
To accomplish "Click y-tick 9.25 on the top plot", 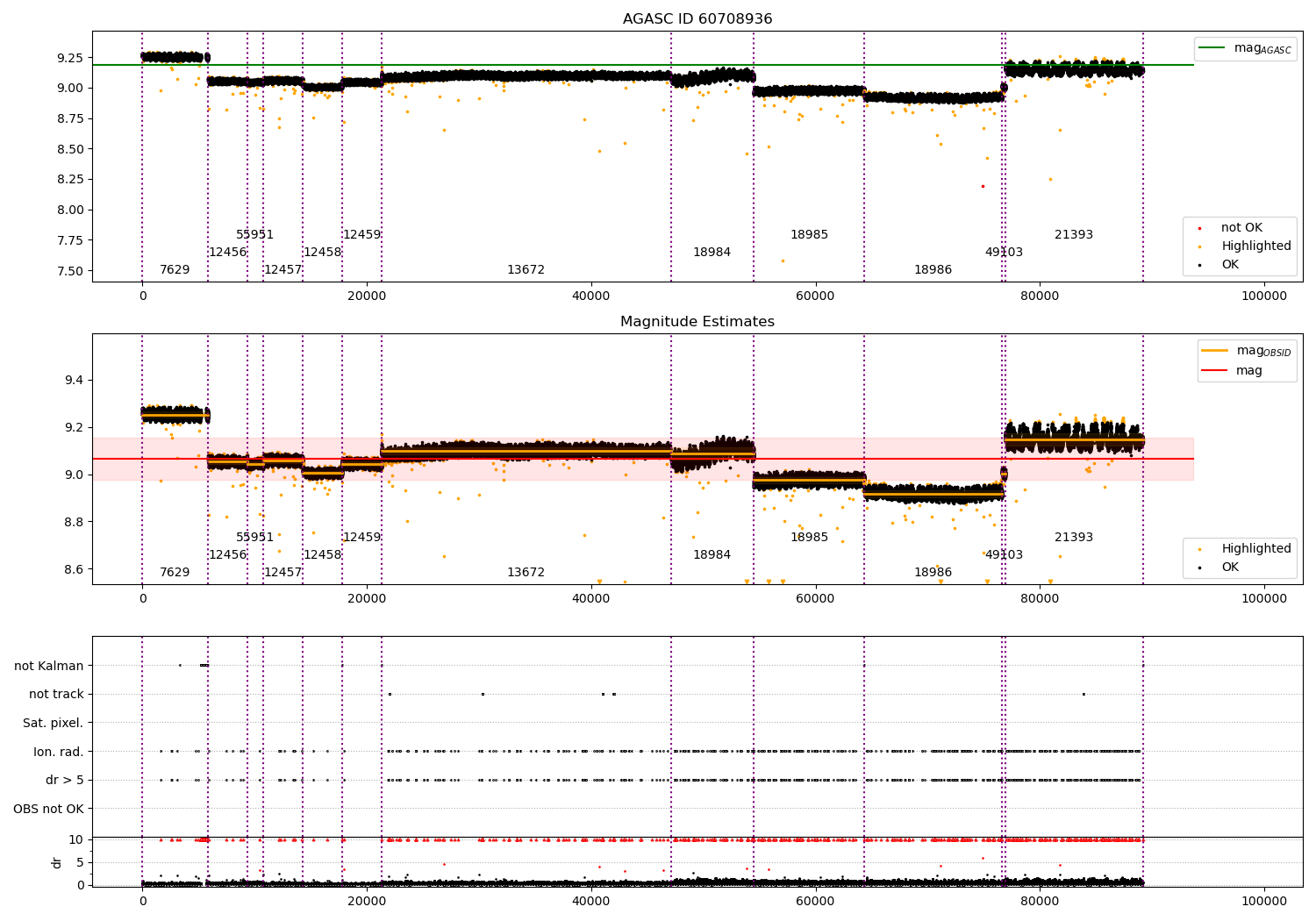I will pos(71,58).
